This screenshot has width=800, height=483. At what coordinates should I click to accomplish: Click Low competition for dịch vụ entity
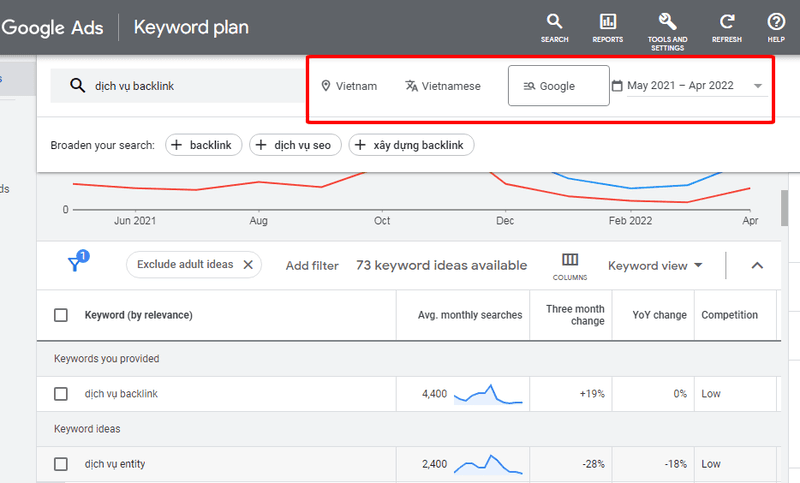pyautogui.click(x=711, y=464)
